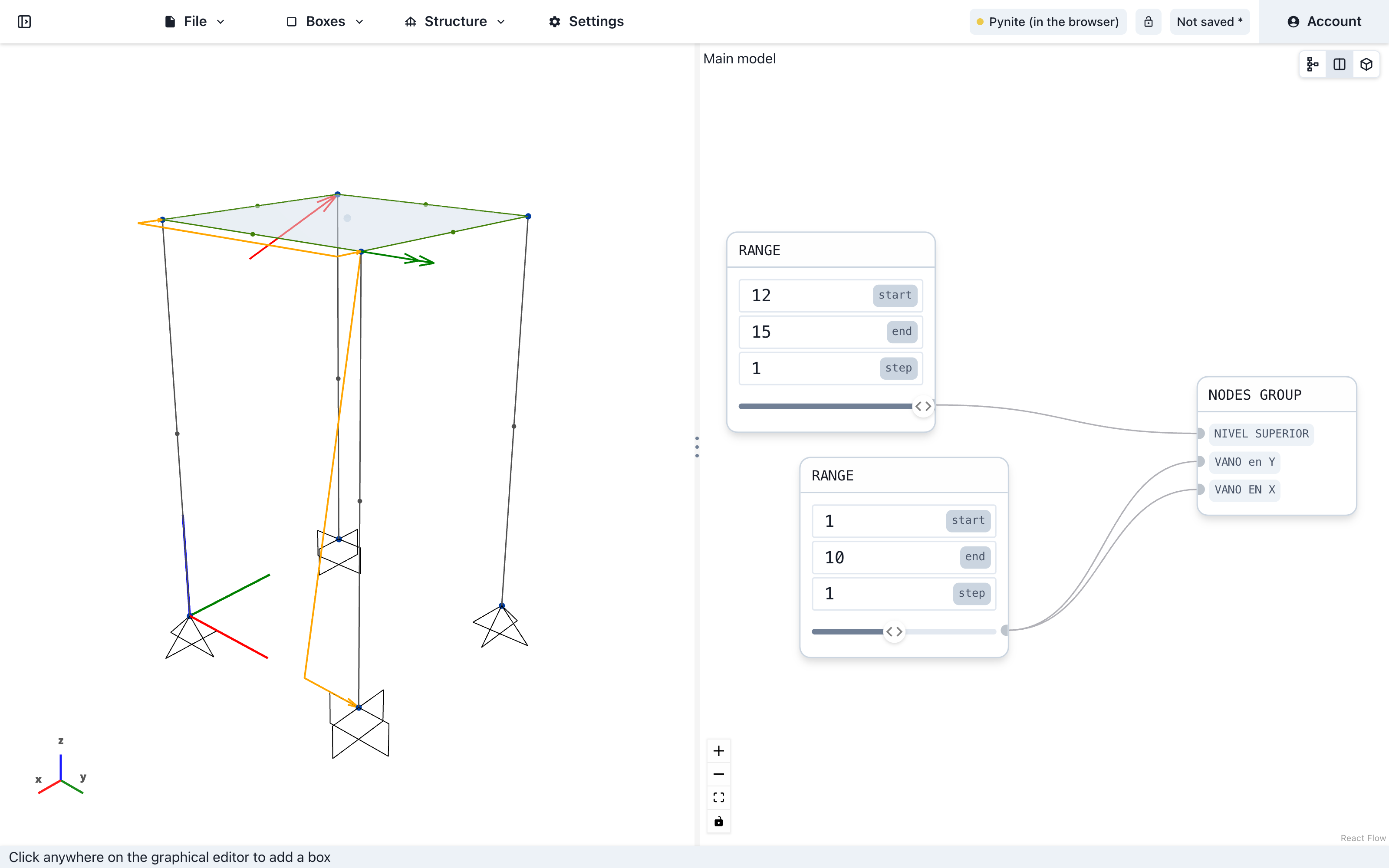This screenshot has height=868, width=1389.
Task: Fit the graph view to screen
Action: click(x=719, y=798)
